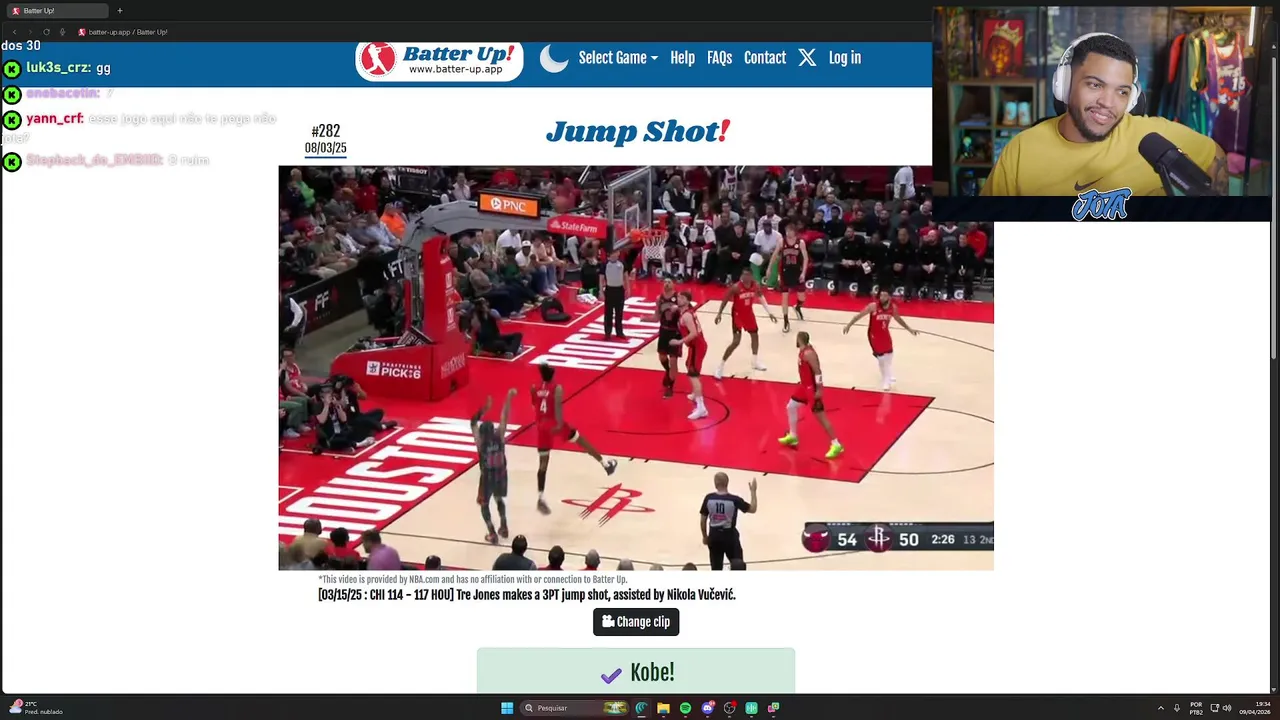Image resolution: width=1280 pixels, height=720 pixels.
Task: Open the Windows Start menu
Action: coord(507,708)
